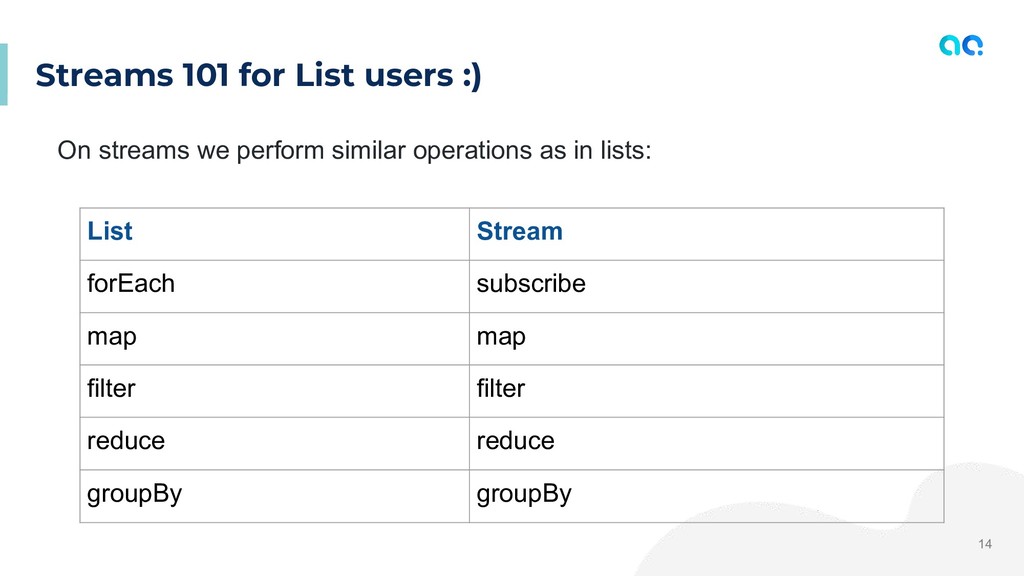
Task: Click the slide title "Streams 101 for List users"
Action: coord(240,75)
